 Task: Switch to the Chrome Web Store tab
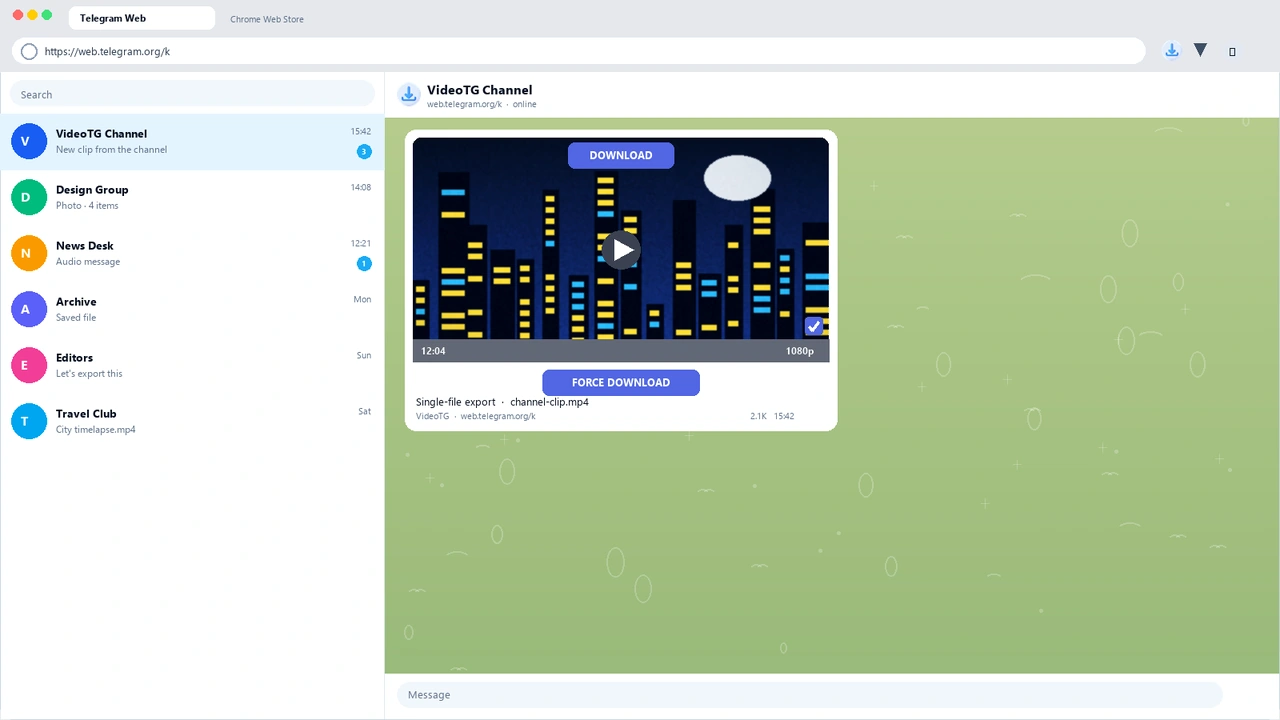(x=267, y=19)
